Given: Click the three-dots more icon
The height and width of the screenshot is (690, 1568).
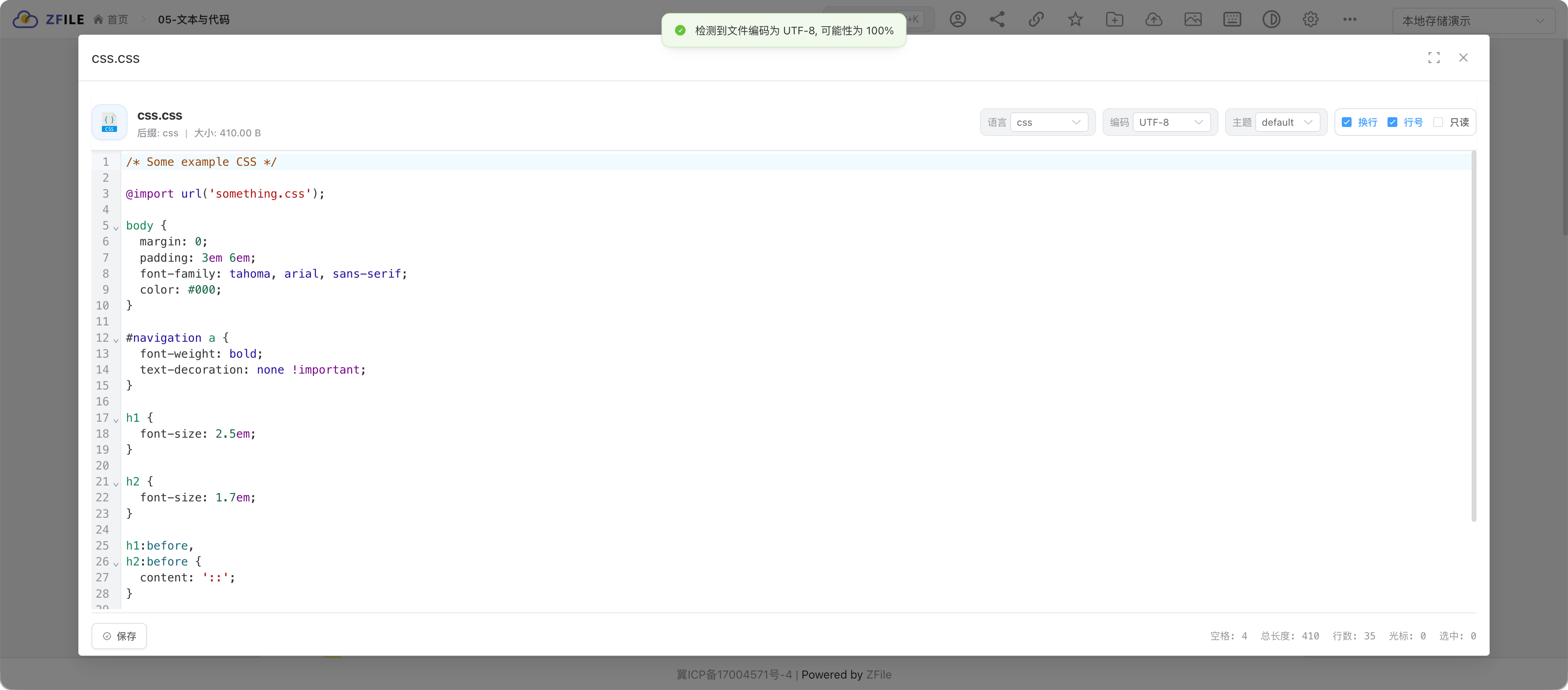Looking at the screenshot, I should 1350,20.
